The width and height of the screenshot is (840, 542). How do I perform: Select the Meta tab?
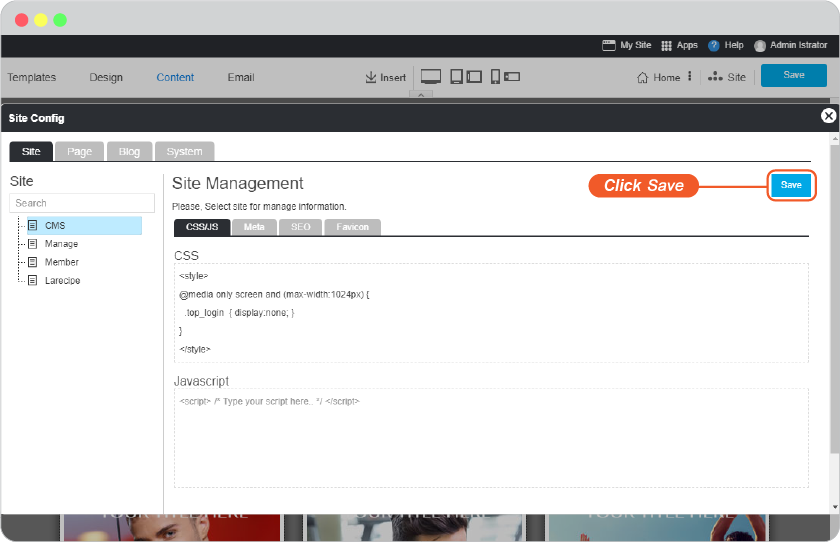(x=254, y=227)
